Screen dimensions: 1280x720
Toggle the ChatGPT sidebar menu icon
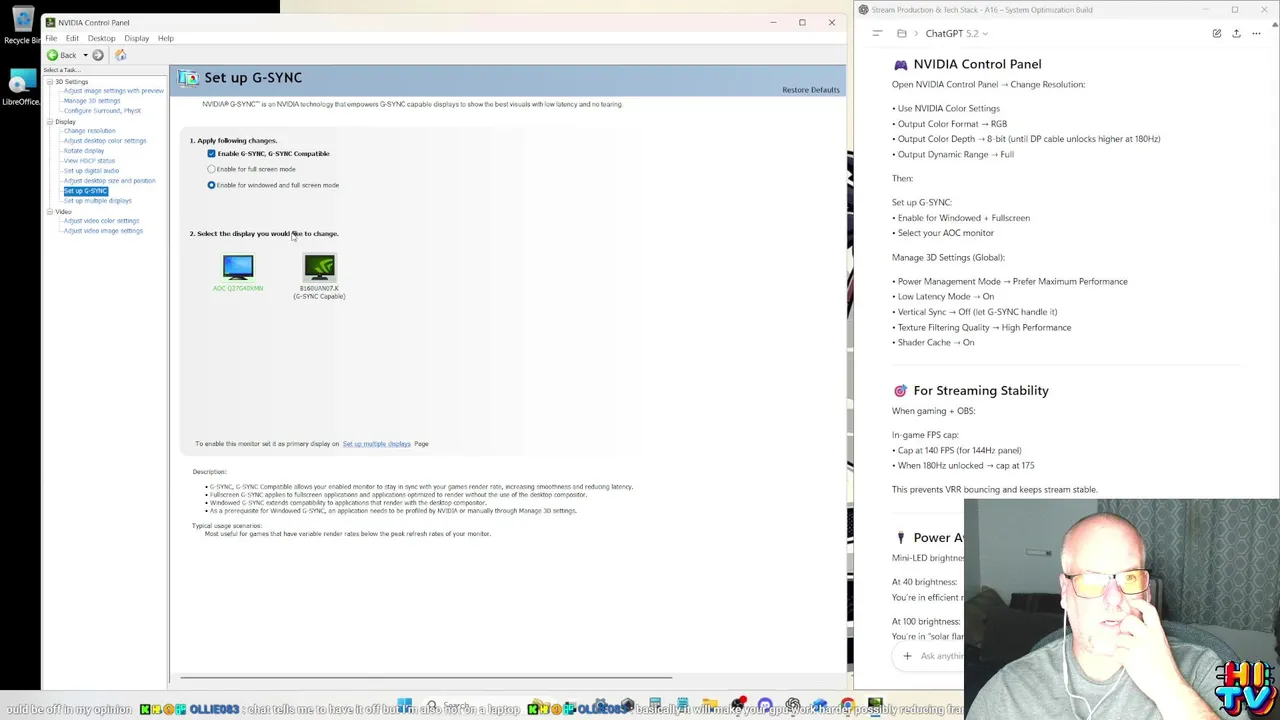click(877, 33)
